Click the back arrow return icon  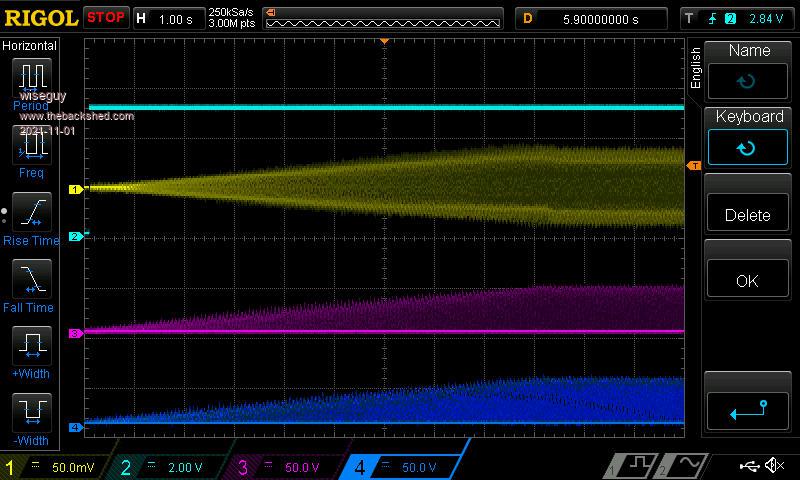747,408
